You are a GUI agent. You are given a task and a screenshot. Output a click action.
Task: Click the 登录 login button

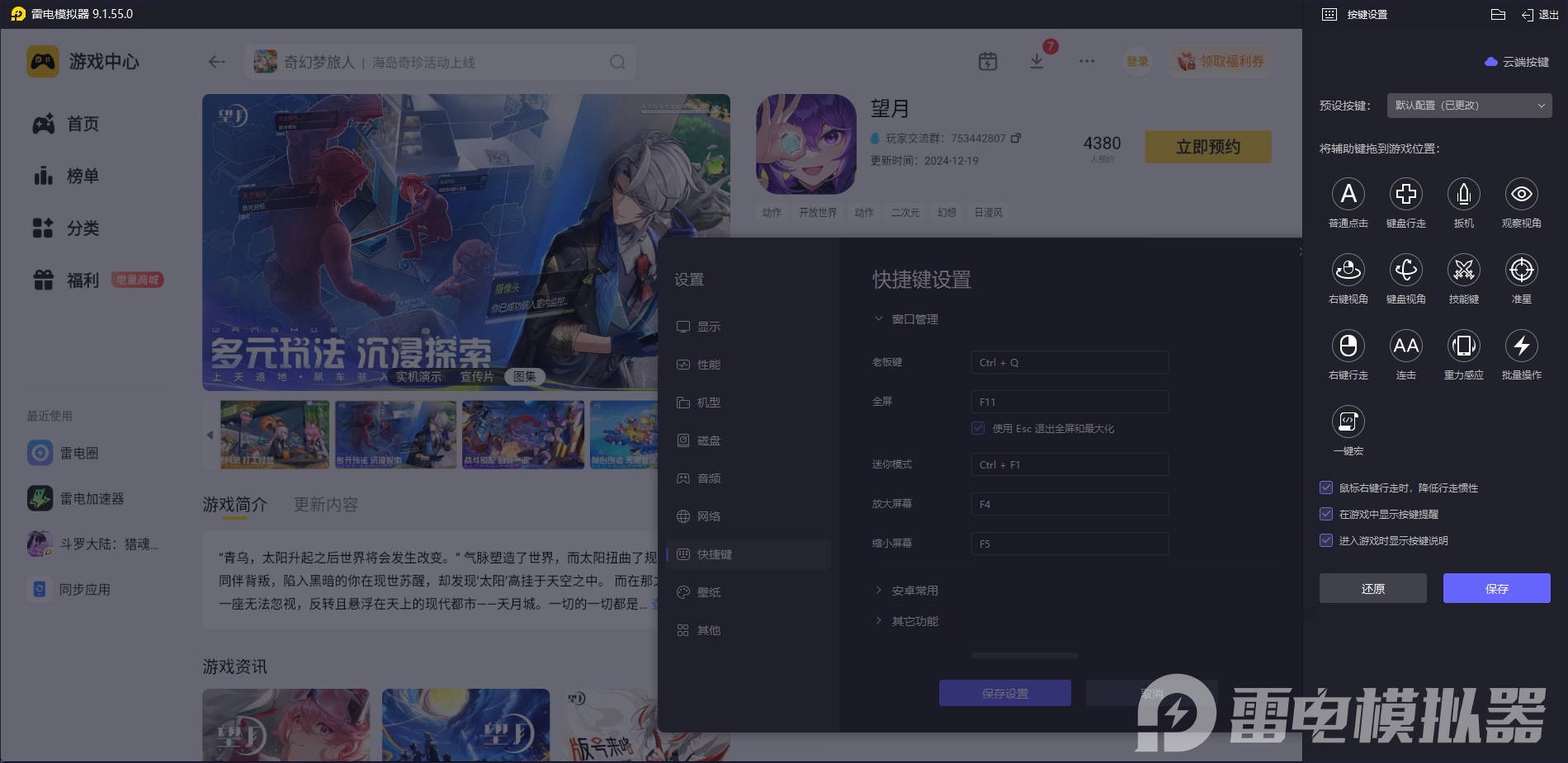point(1137,61)
